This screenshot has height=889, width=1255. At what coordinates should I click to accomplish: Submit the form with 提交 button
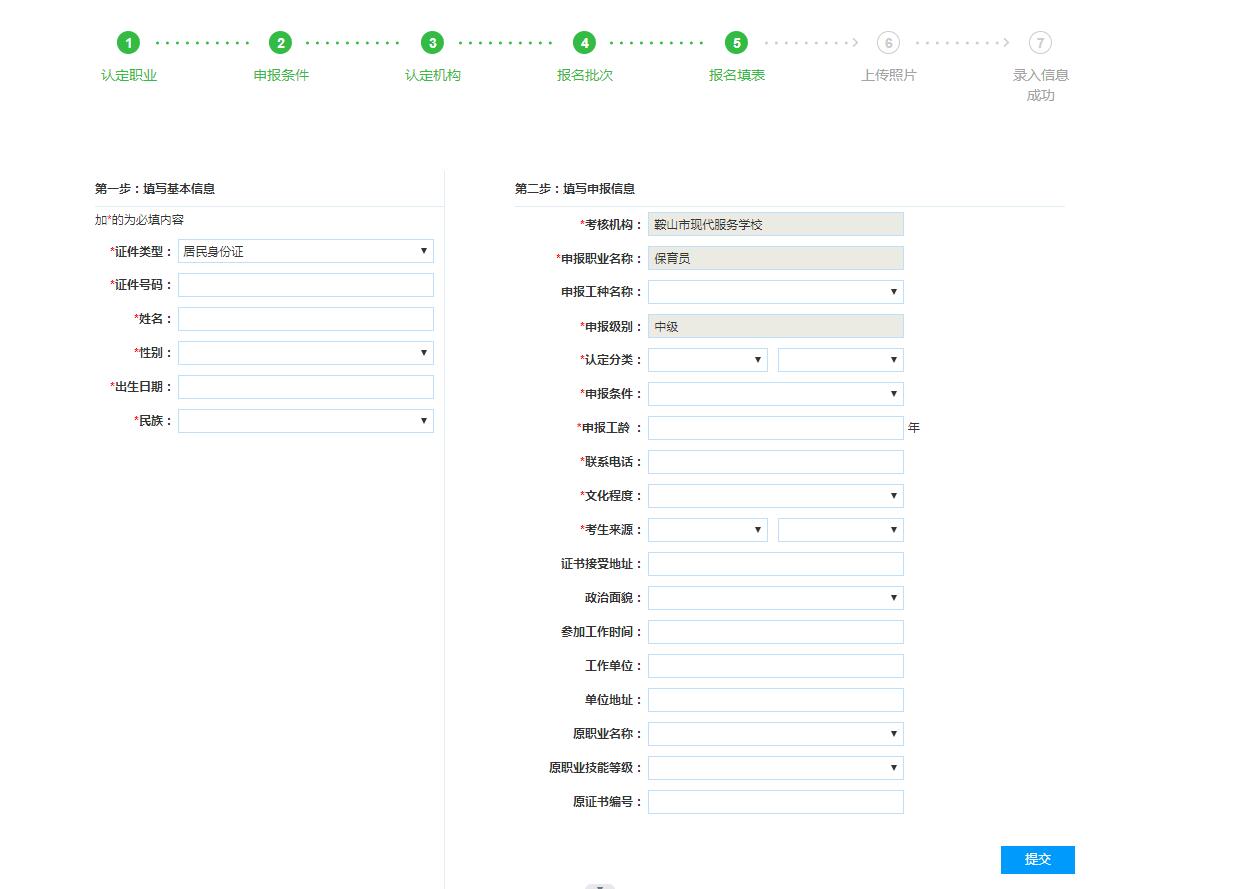[1038, 860]
